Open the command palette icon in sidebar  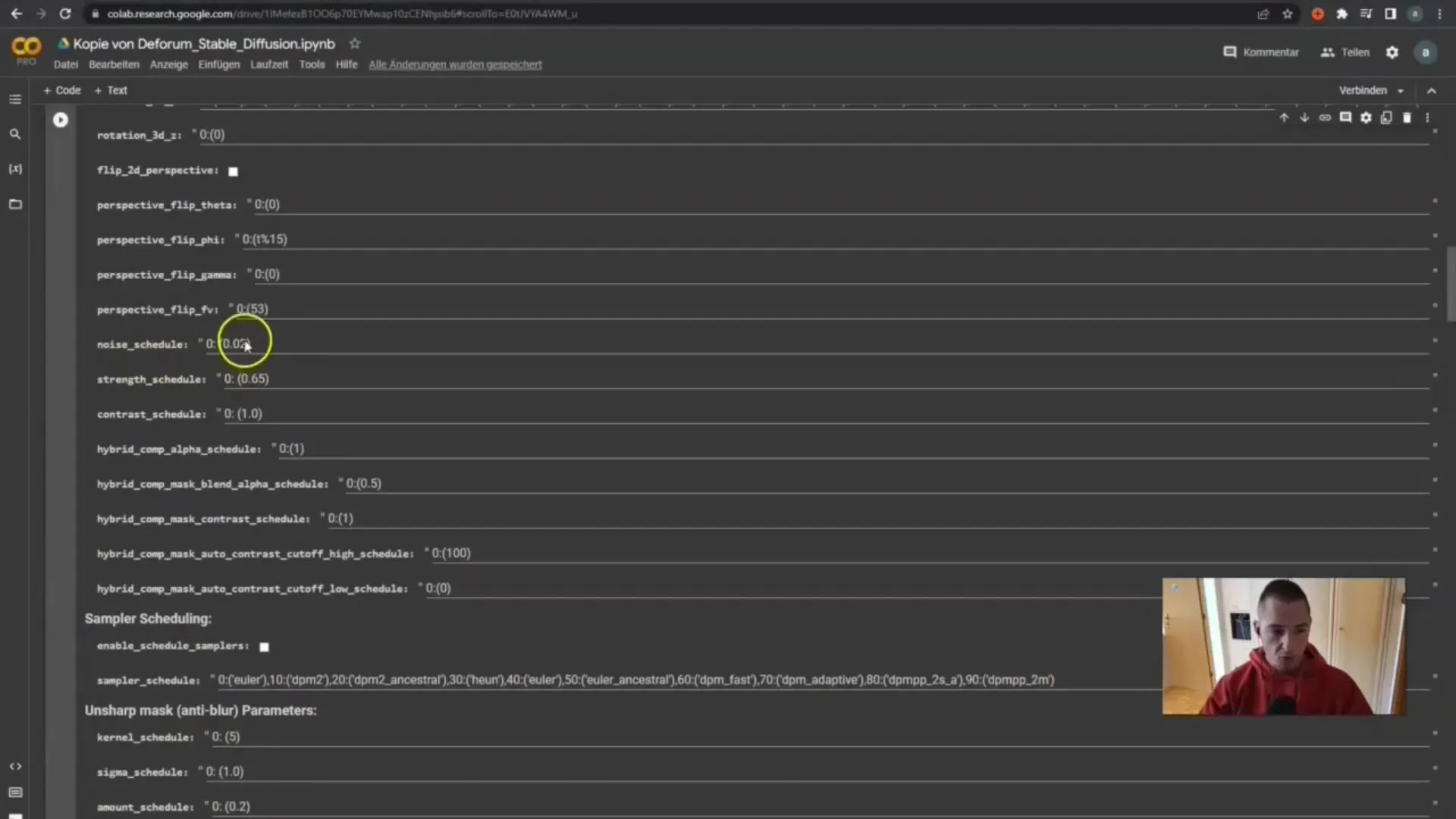pos(15,792)
